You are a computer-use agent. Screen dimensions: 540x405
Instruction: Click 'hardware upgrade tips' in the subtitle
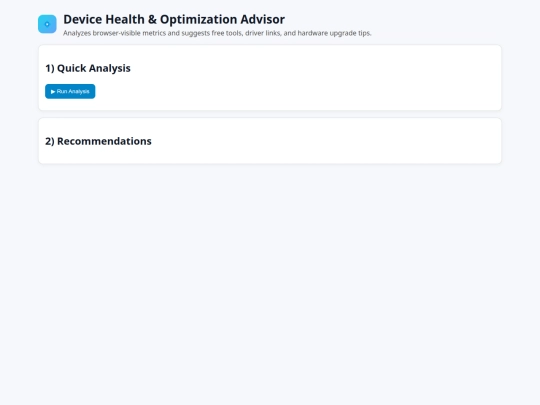click(334, 33)
